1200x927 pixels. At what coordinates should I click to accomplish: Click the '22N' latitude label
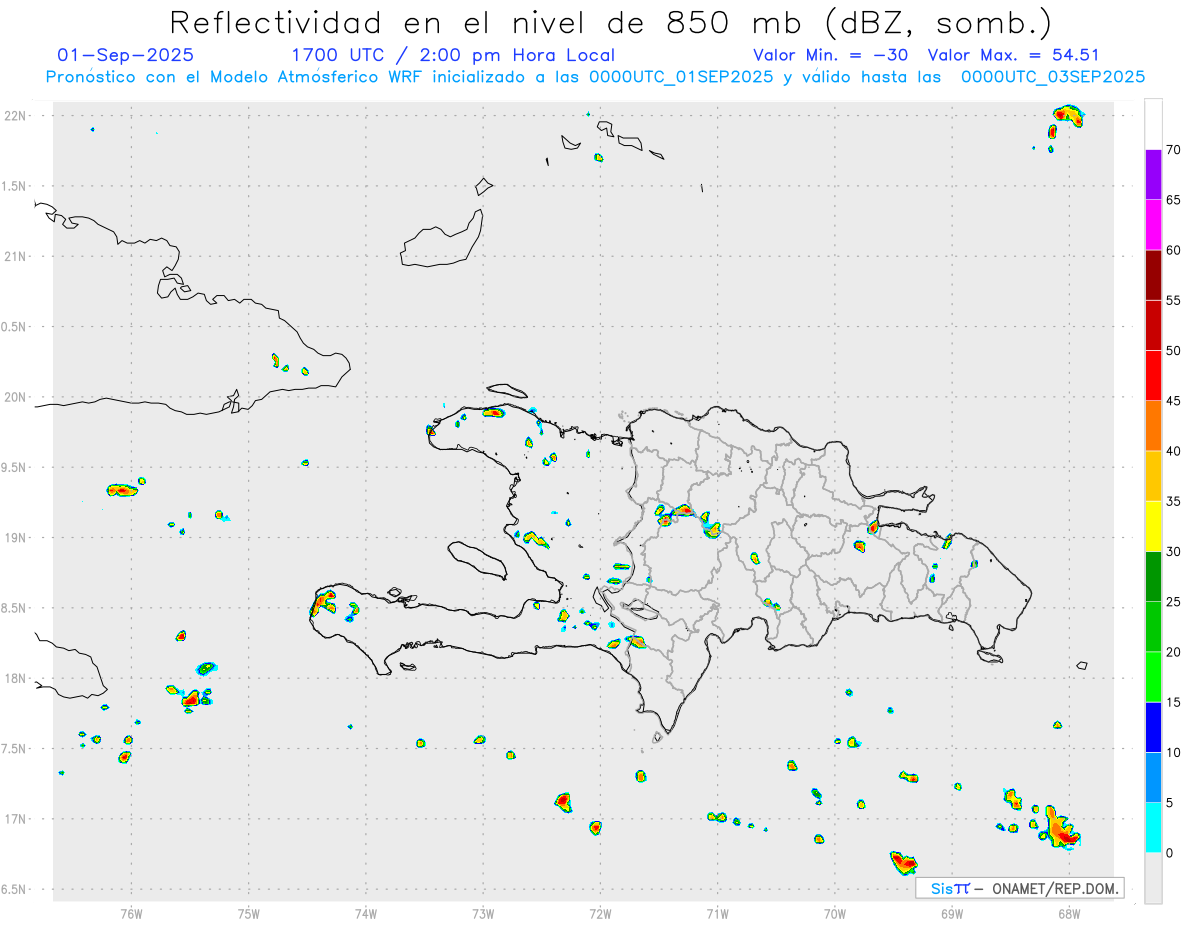click(15, 116)
